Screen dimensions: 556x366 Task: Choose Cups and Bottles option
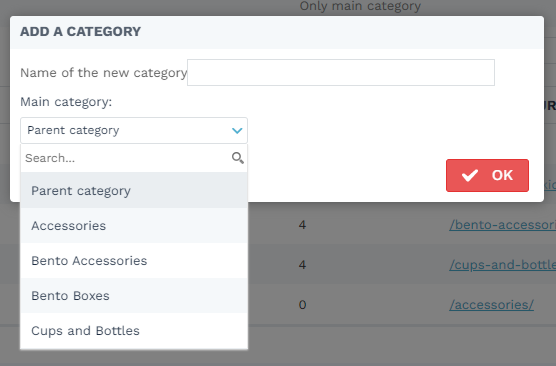click(134, 331)
